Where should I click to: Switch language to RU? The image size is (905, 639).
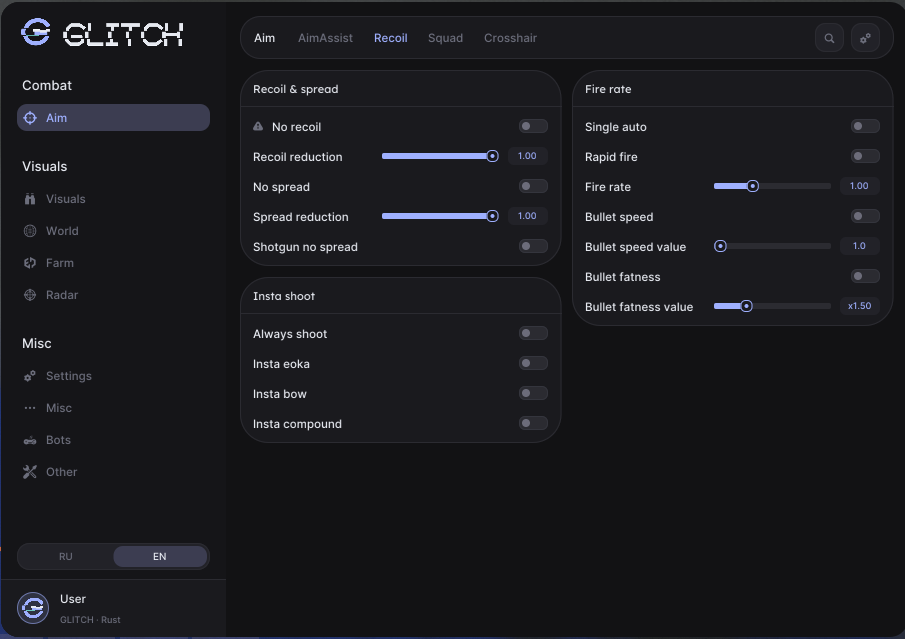[66, 556]
